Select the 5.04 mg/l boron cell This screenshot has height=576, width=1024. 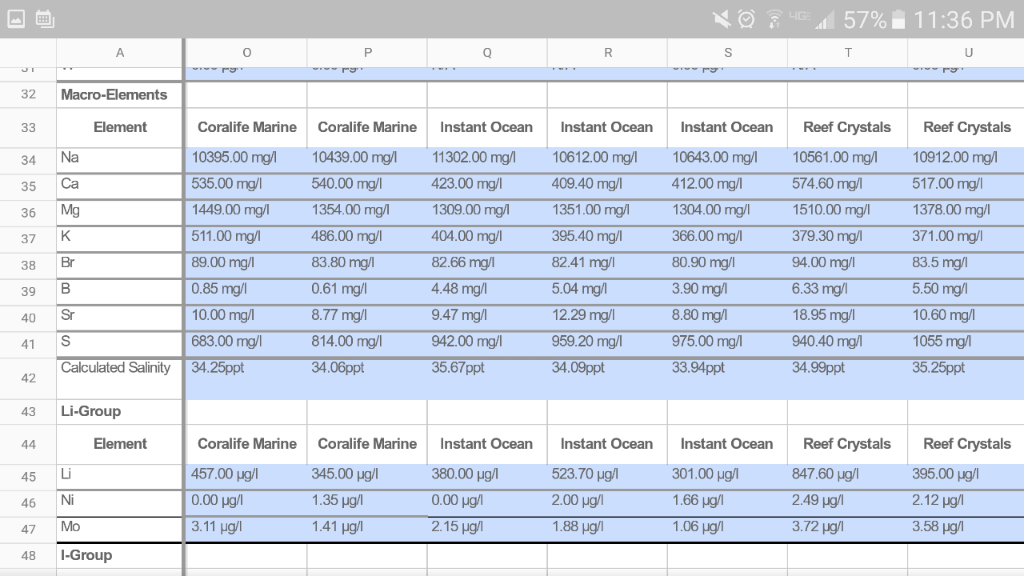pos(607,292)
